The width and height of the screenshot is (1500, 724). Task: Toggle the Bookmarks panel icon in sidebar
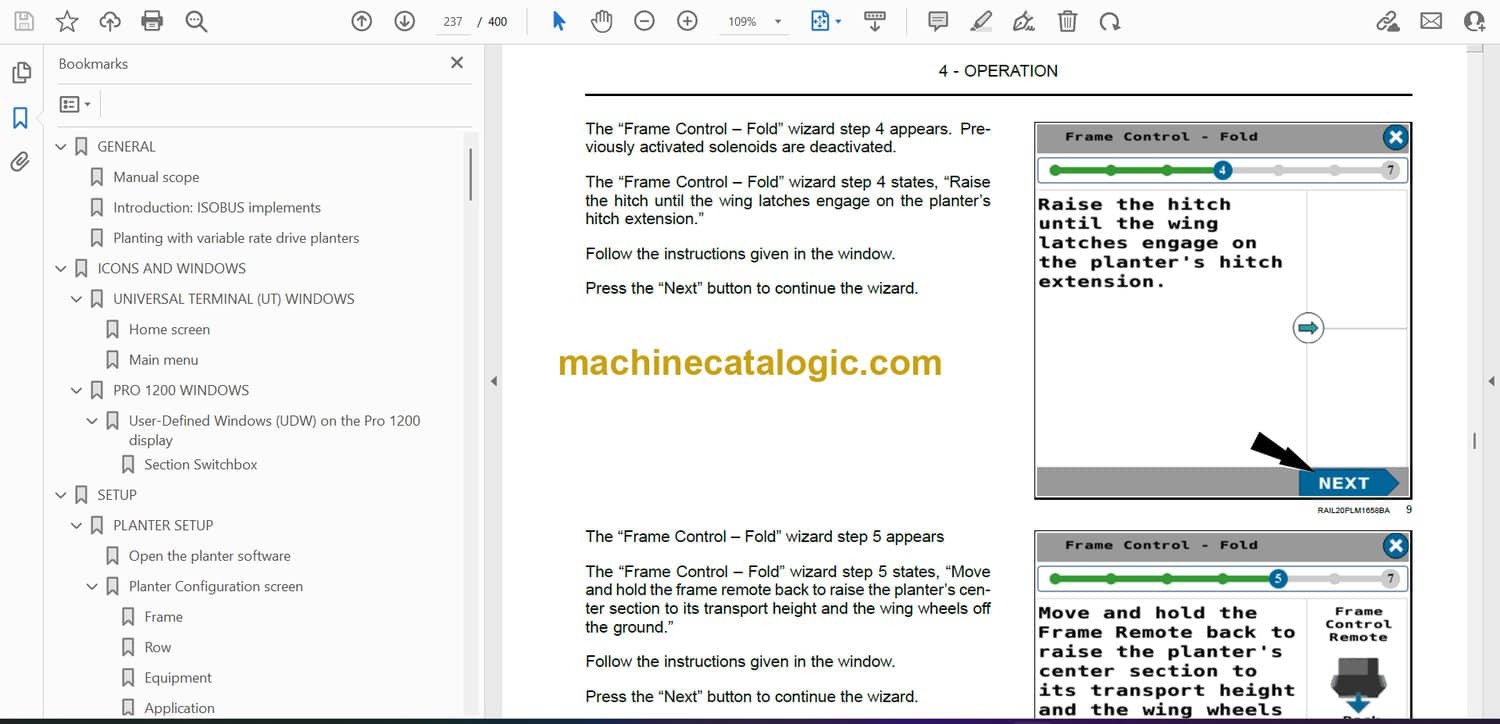click(x=20, y=118)
